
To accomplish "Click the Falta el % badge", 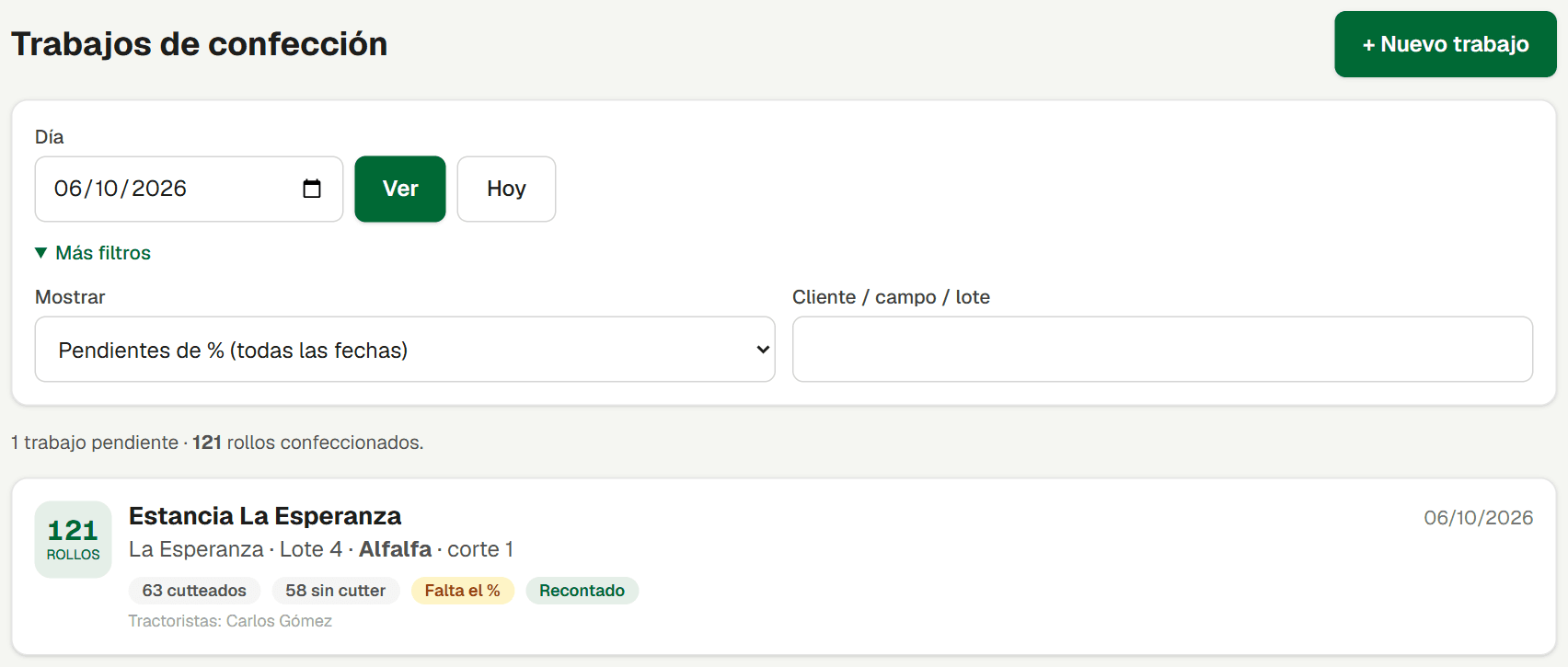I will [x=462, y=591].
